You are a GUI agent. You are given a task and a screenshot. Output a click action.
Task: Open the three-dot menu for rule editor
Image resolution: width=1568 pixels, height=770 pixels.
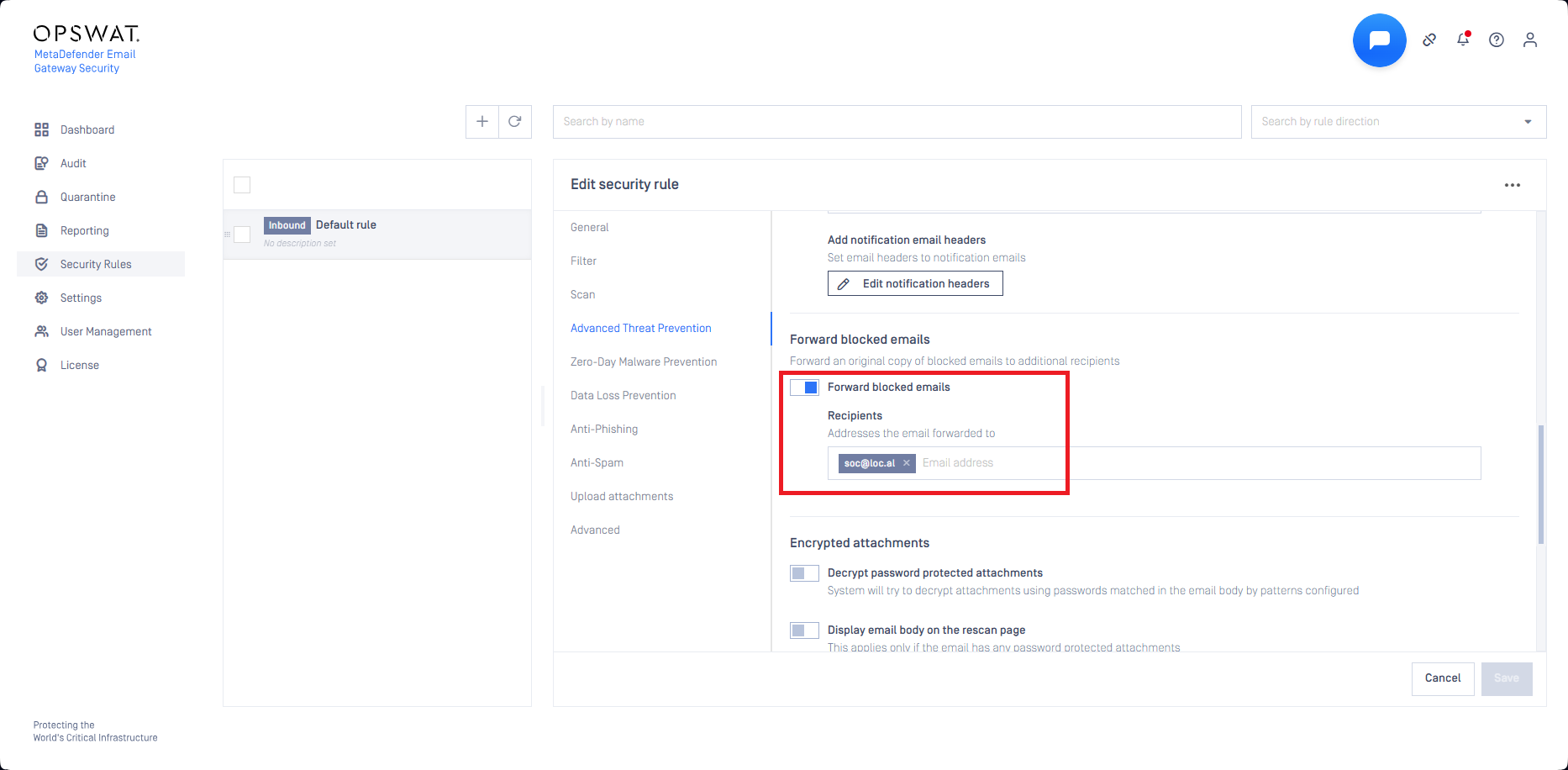pos(1513,185)
